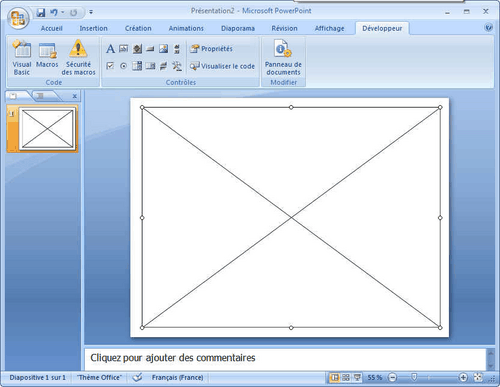Click Visualiser le code

point(222,66)
